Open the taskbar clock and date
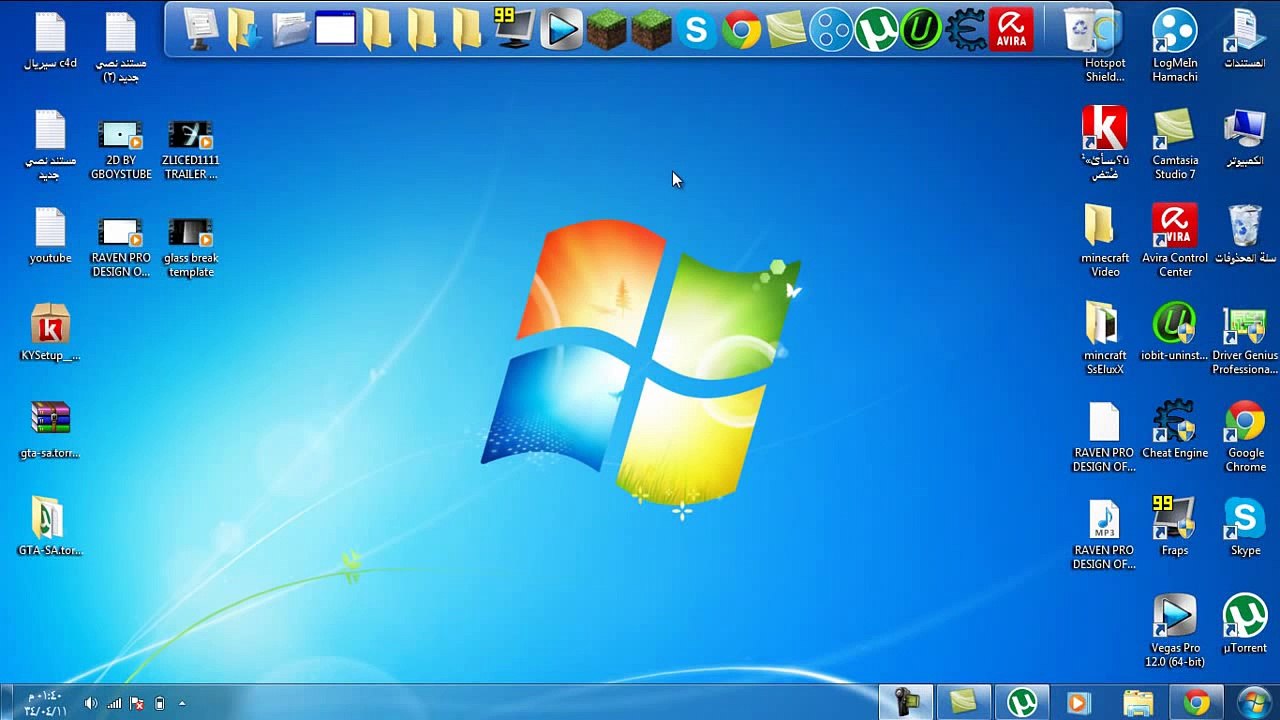The height and width of the screenshot is (720, 1280). pyautogui.click(x=46, y=703)
